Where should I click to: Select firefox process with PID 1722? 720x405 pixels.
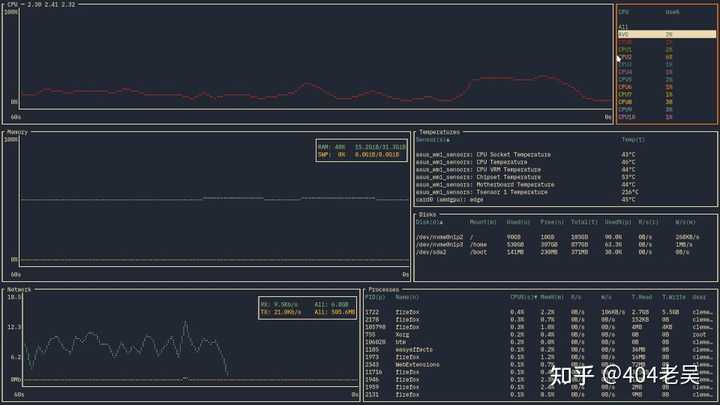point(540,312)
